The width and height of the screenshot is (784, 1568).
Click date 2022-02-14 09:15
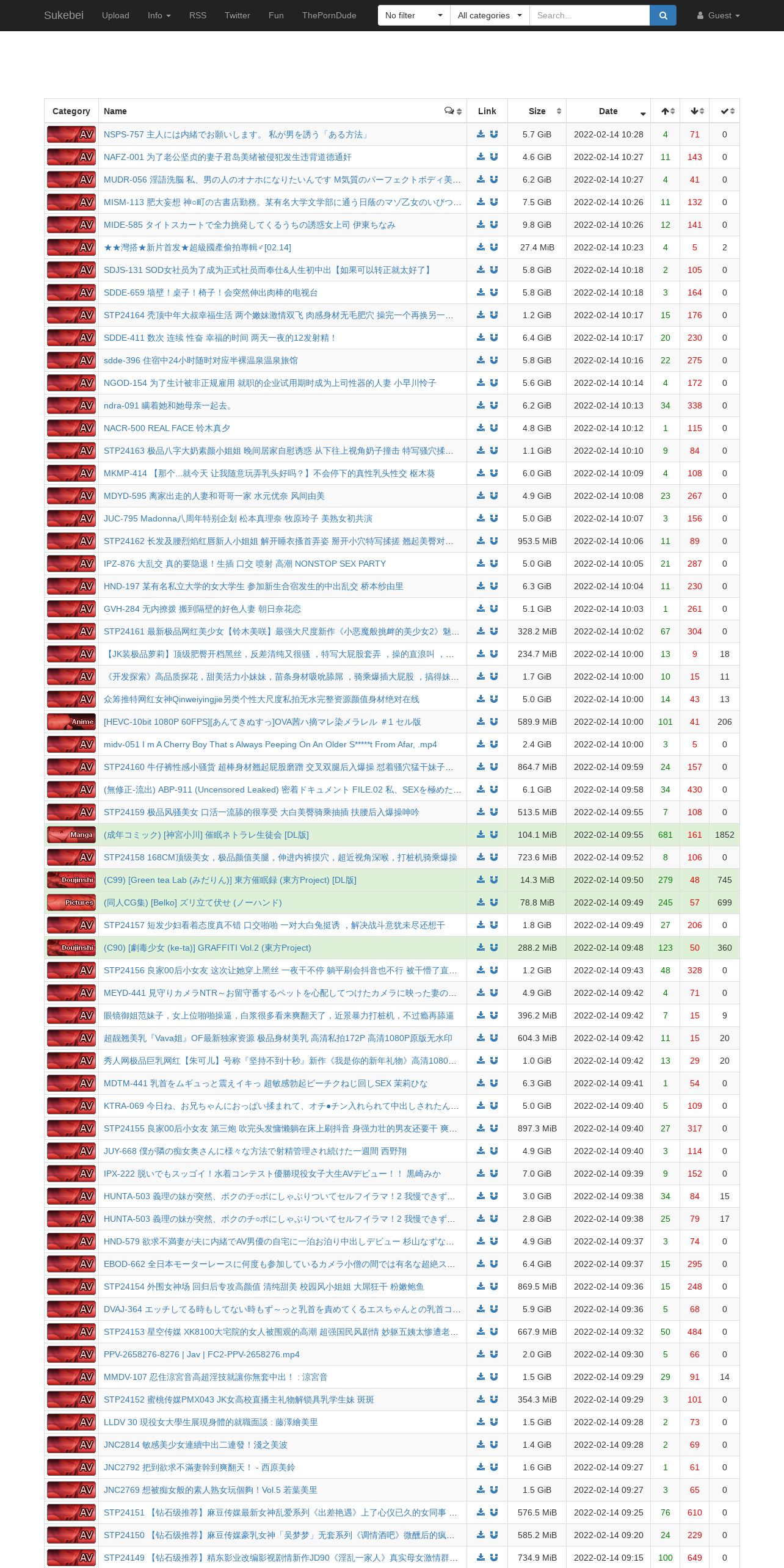pyautogui.click(x=608, y=1558)
